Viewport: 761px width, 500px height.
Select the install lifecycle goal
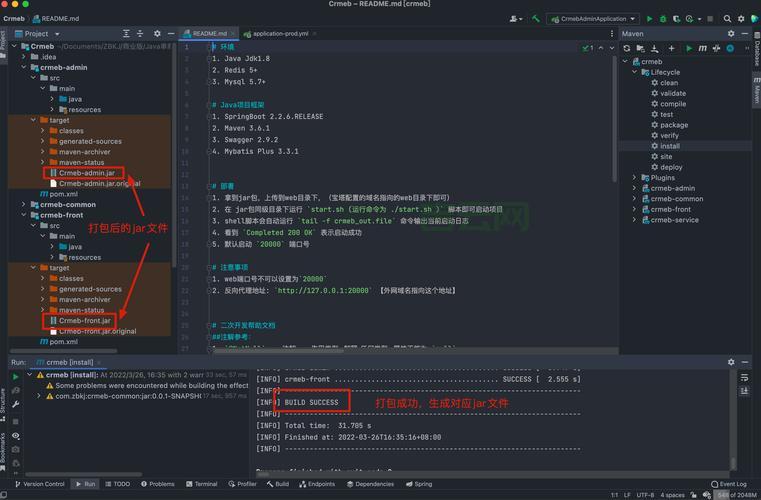coord(669,146)
